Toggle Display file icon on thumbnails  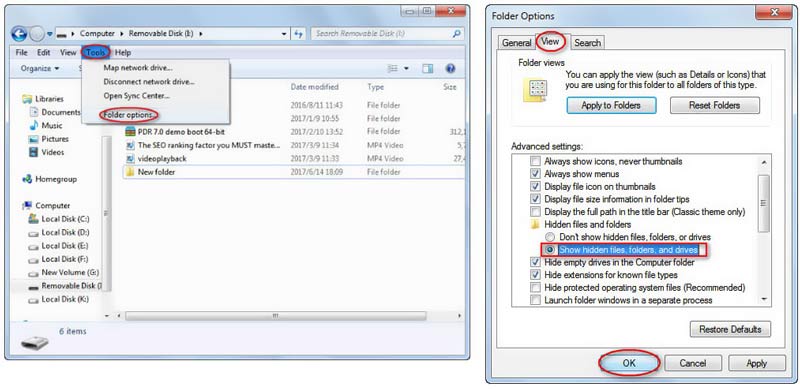pos(535,186)
